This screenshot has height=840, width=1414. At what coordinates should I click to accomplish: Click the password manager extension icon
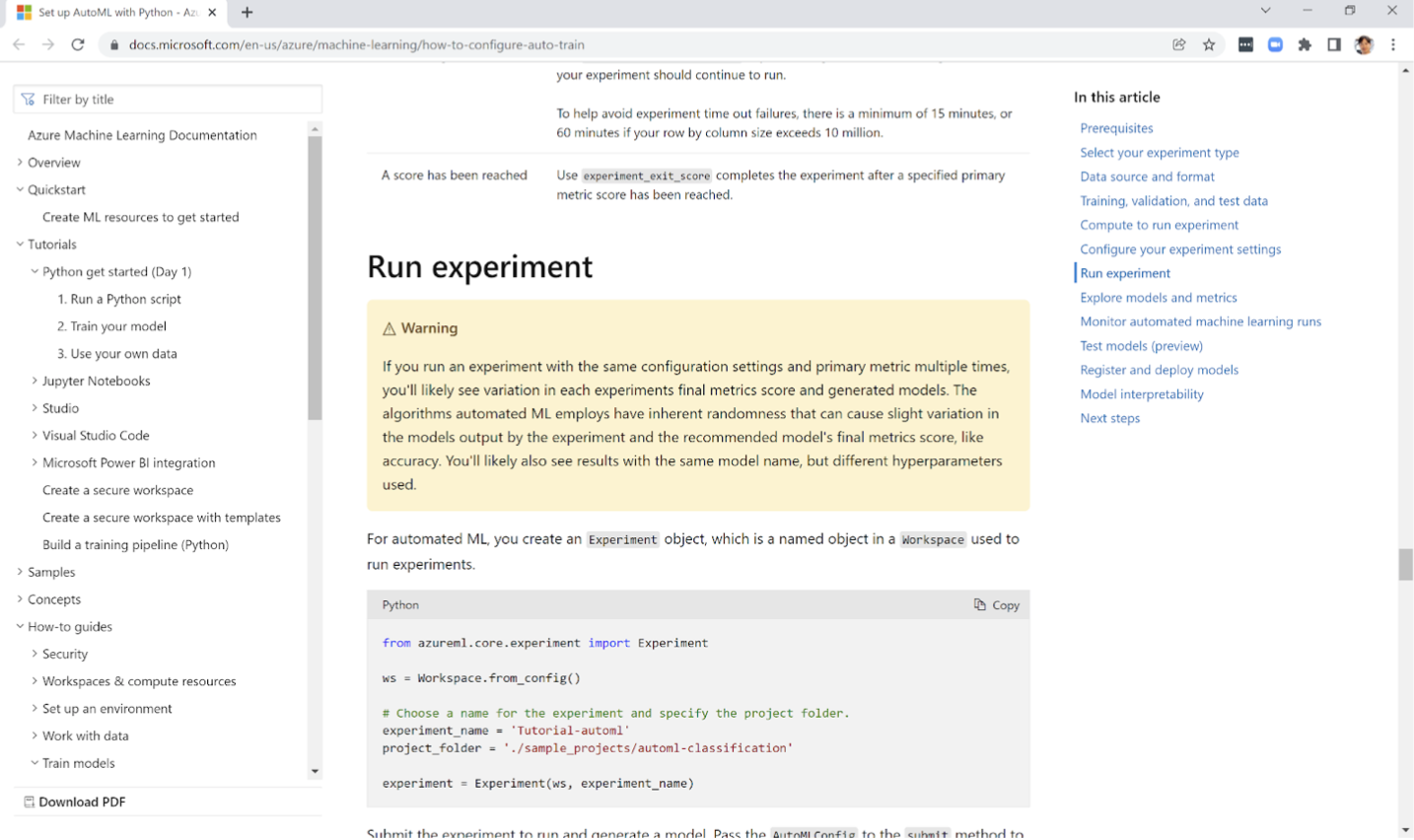pos(1244,44)
